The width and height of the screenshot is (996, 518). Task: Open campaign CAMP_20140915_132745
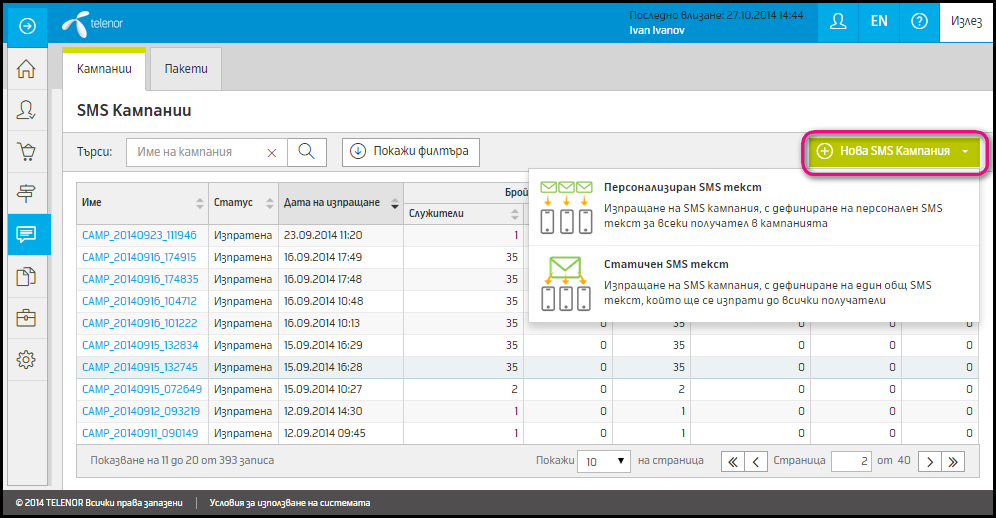[x=140, y=367]
